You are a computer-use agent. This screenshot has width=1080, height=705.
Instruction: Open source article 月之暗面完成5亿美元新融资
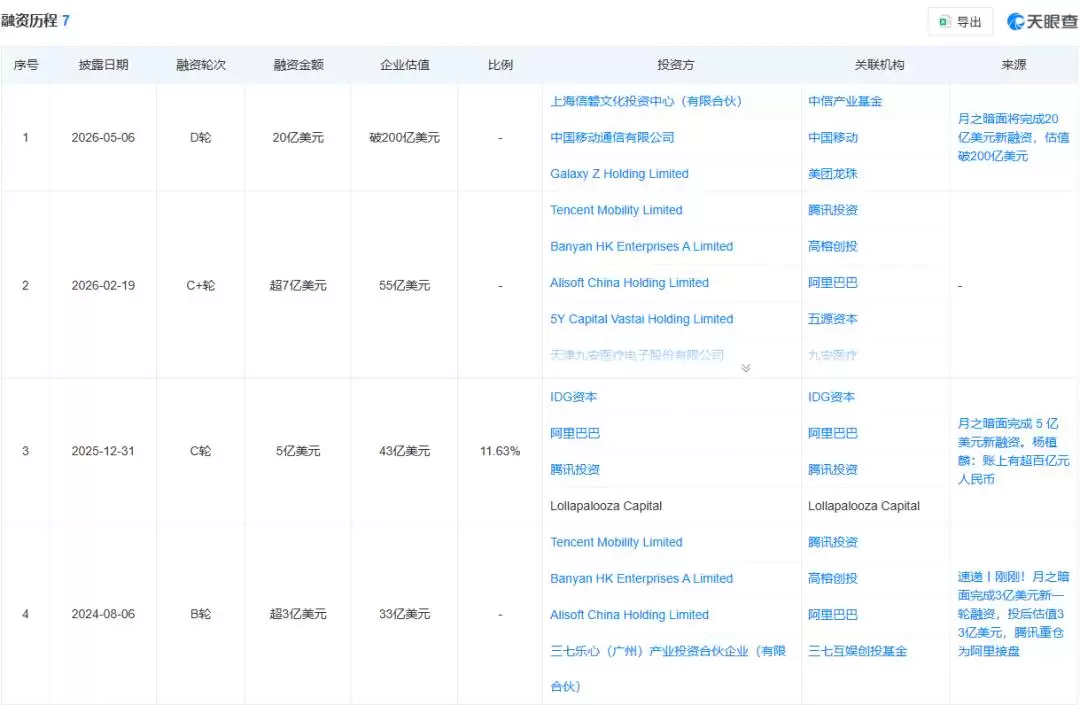tap(1013, 451)
